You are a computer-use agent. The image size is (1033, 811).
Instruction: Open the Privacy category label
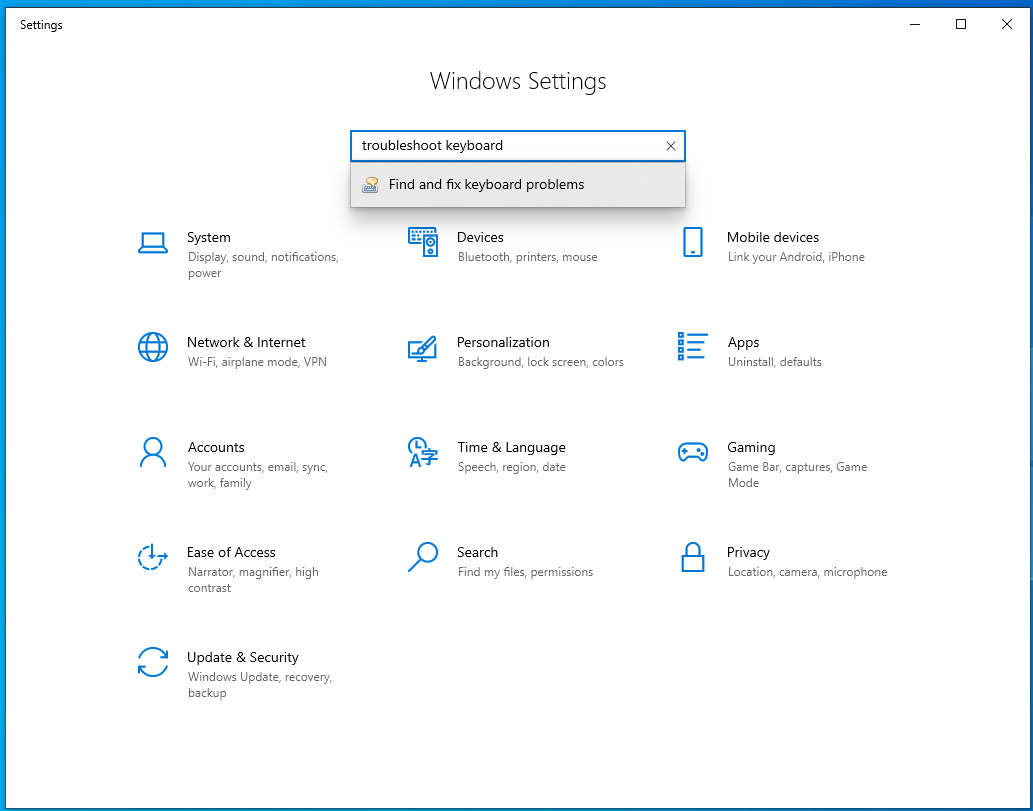(x=748, y=552)
